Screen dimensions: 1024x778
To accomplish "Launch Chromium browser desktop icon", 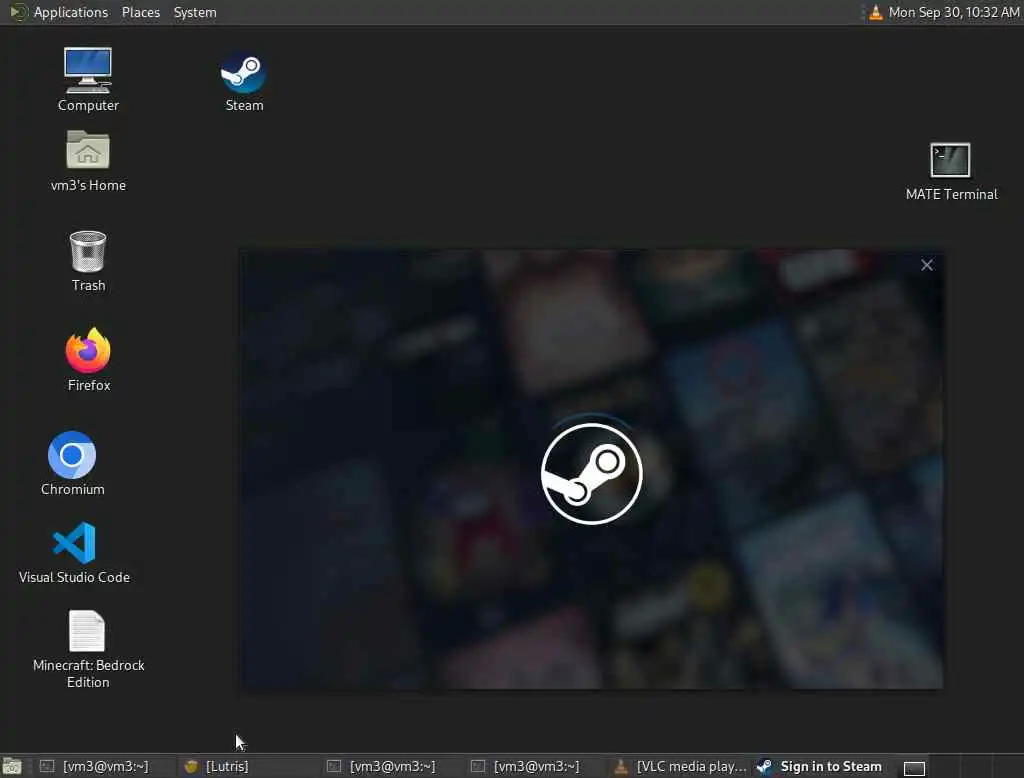I will (x=72, y=462).
